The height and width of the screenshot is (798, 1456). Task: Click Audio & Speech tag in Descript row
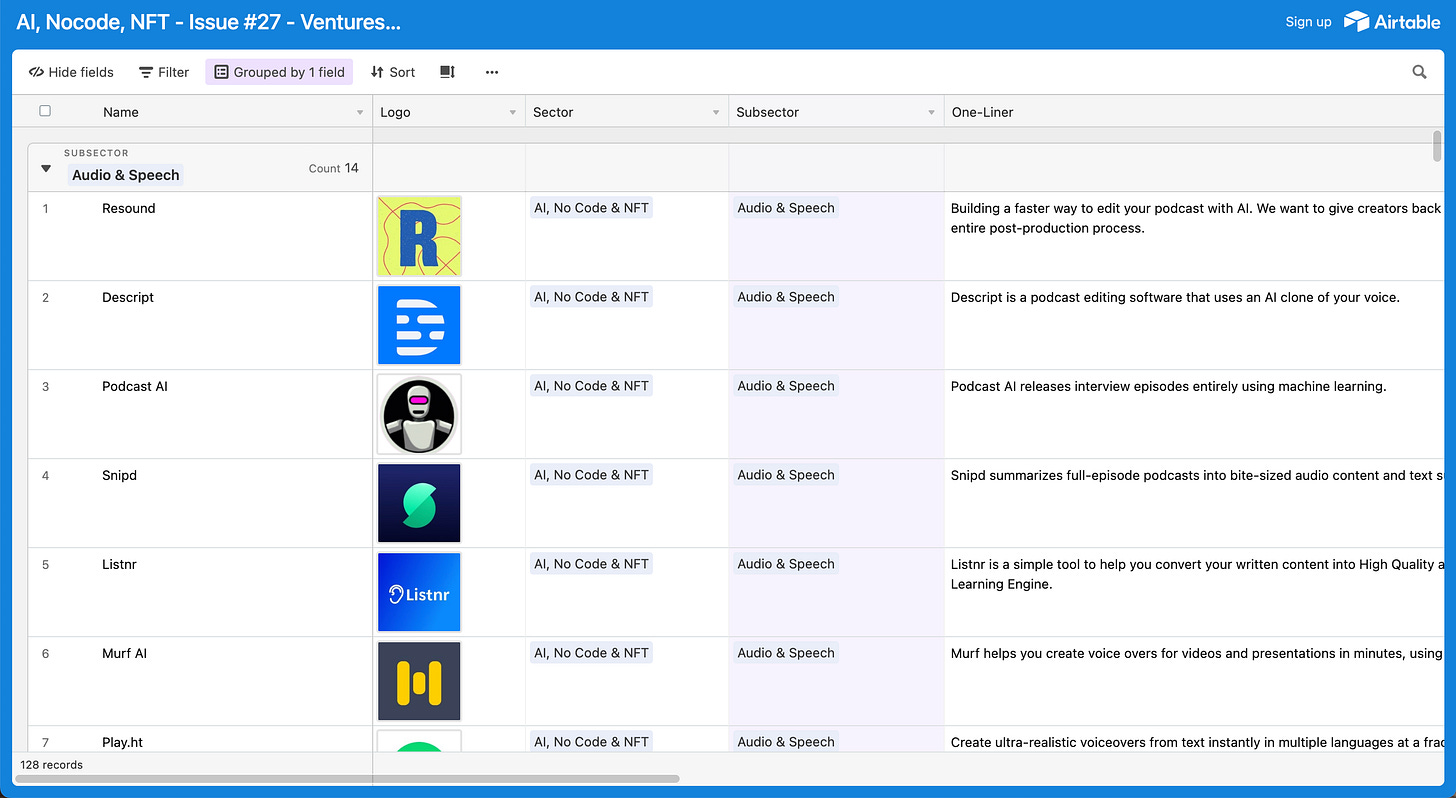pos(786,297)
